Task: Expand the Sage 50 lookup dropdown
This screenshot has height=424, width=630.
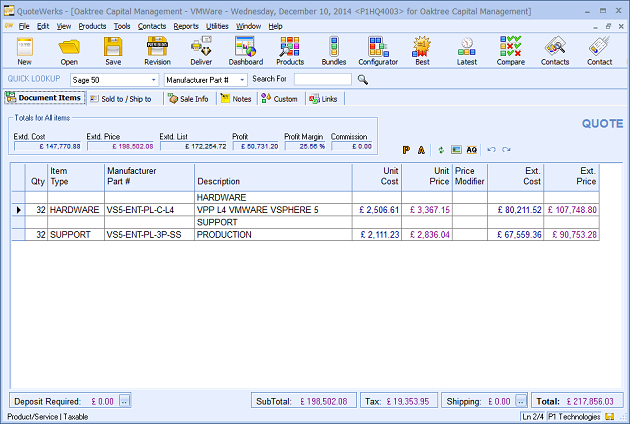Action: click(151, 79)
